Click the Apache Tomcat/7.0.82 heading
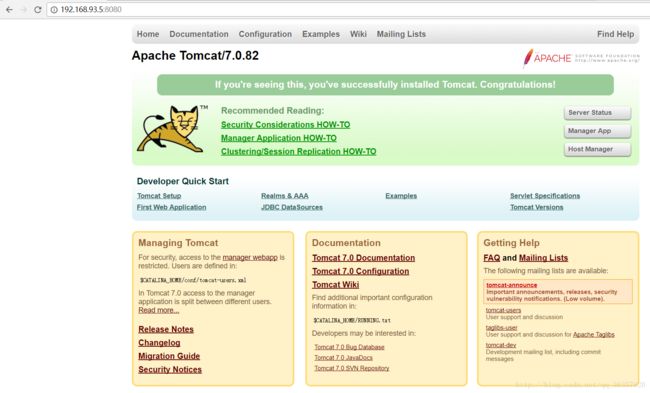 pos(195,56)
